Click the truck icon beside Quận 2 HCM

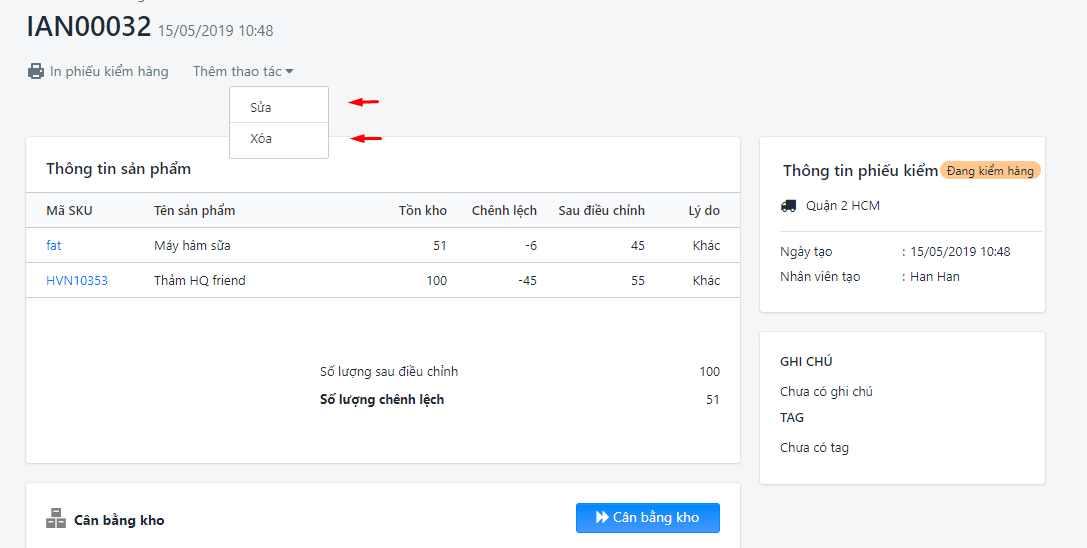tap(788, 206)
